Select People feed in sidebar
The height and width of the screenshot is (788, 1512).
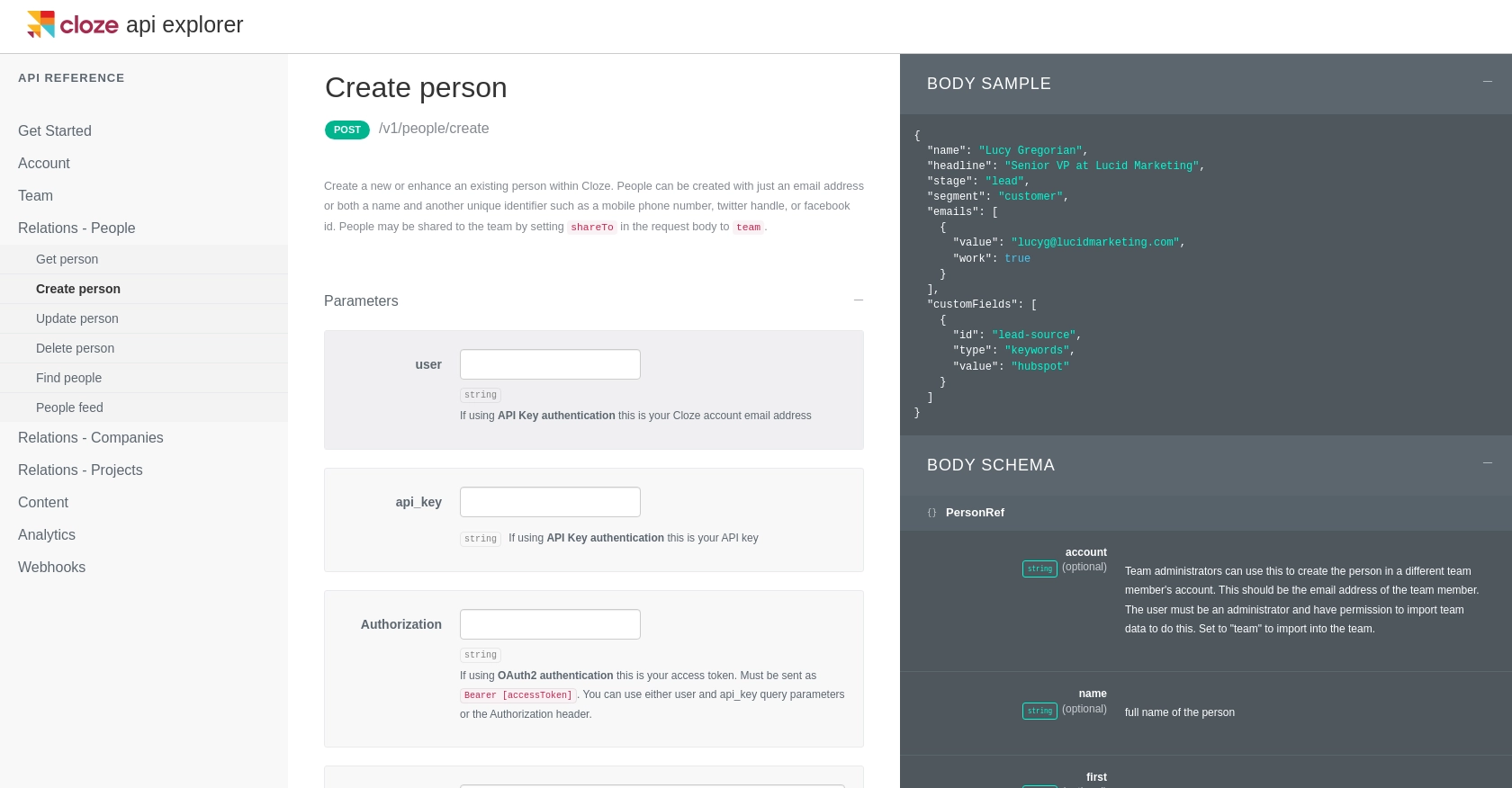144,407
